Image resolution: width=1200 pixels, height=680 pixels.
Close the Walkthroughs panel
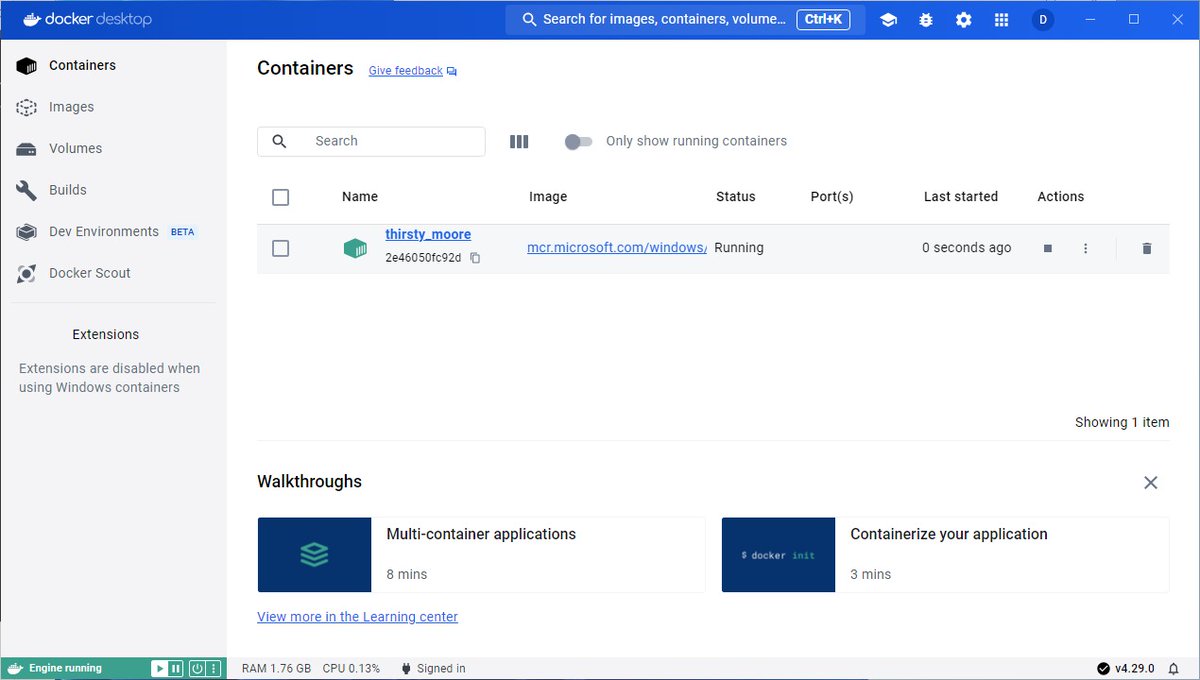[x=1151, y=483]
